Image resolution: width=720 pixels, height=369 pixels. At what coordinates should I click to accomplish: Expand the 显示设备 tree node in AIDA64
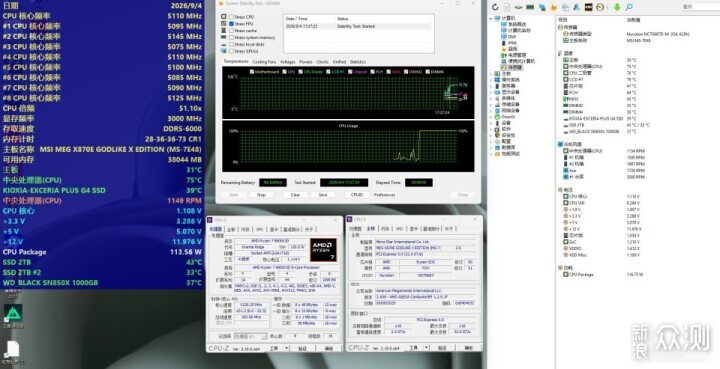point(491,92)
